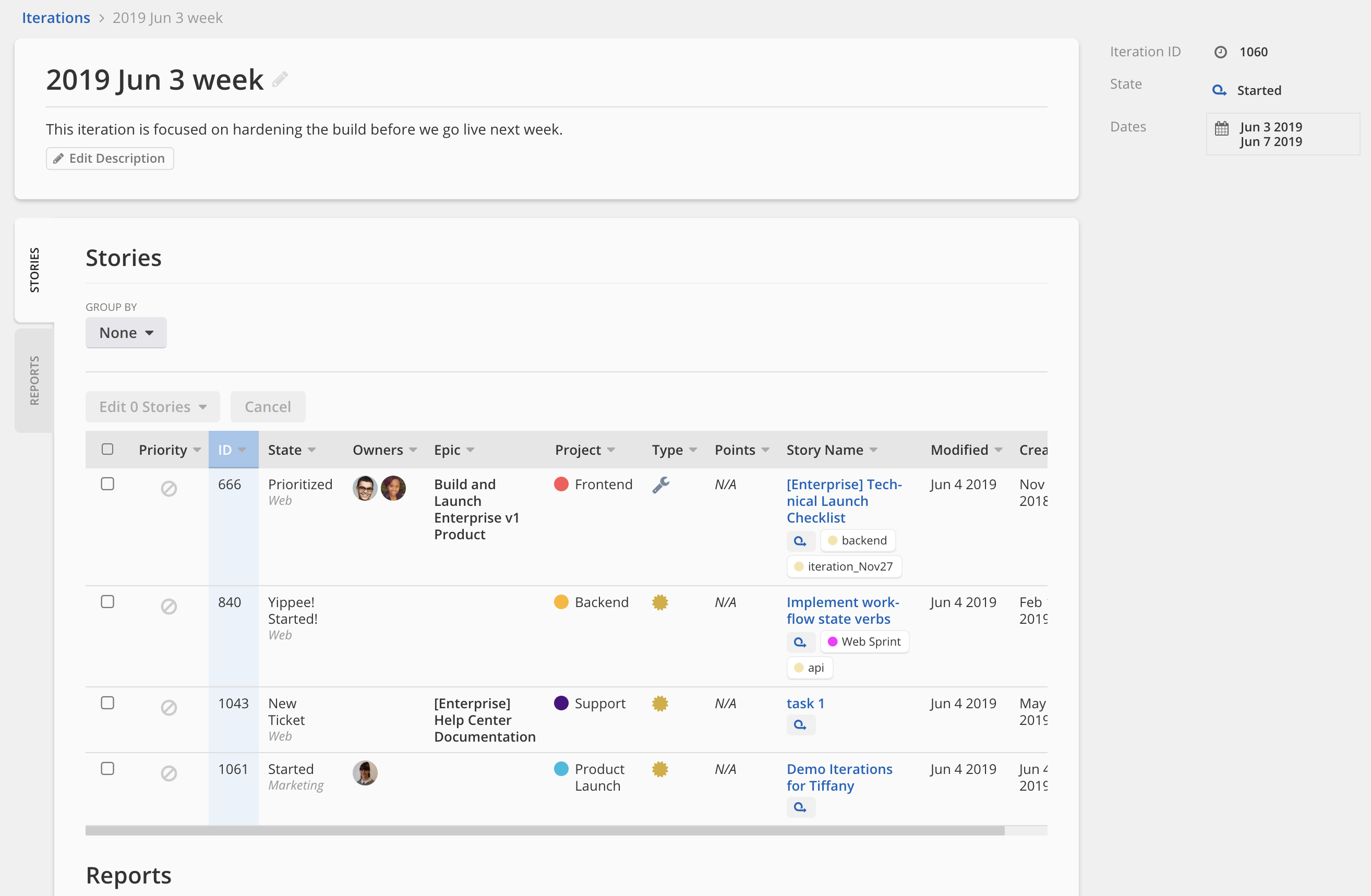This screenshot has width=1371, height=896.
Task: Click the calendar icon next to Dates
Action: tap(1221, 128)
